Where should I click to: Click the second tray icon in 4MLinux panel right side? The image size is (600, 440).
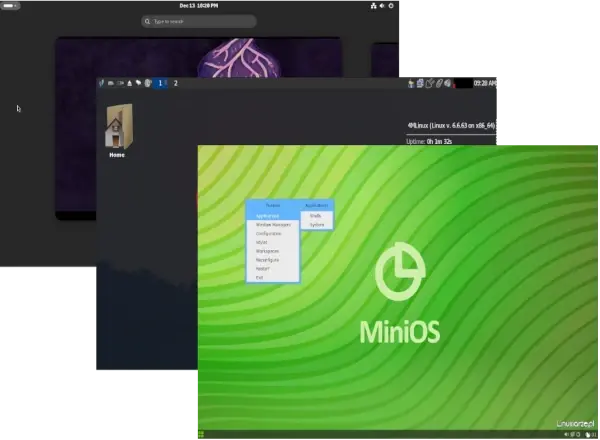[420, 83]
